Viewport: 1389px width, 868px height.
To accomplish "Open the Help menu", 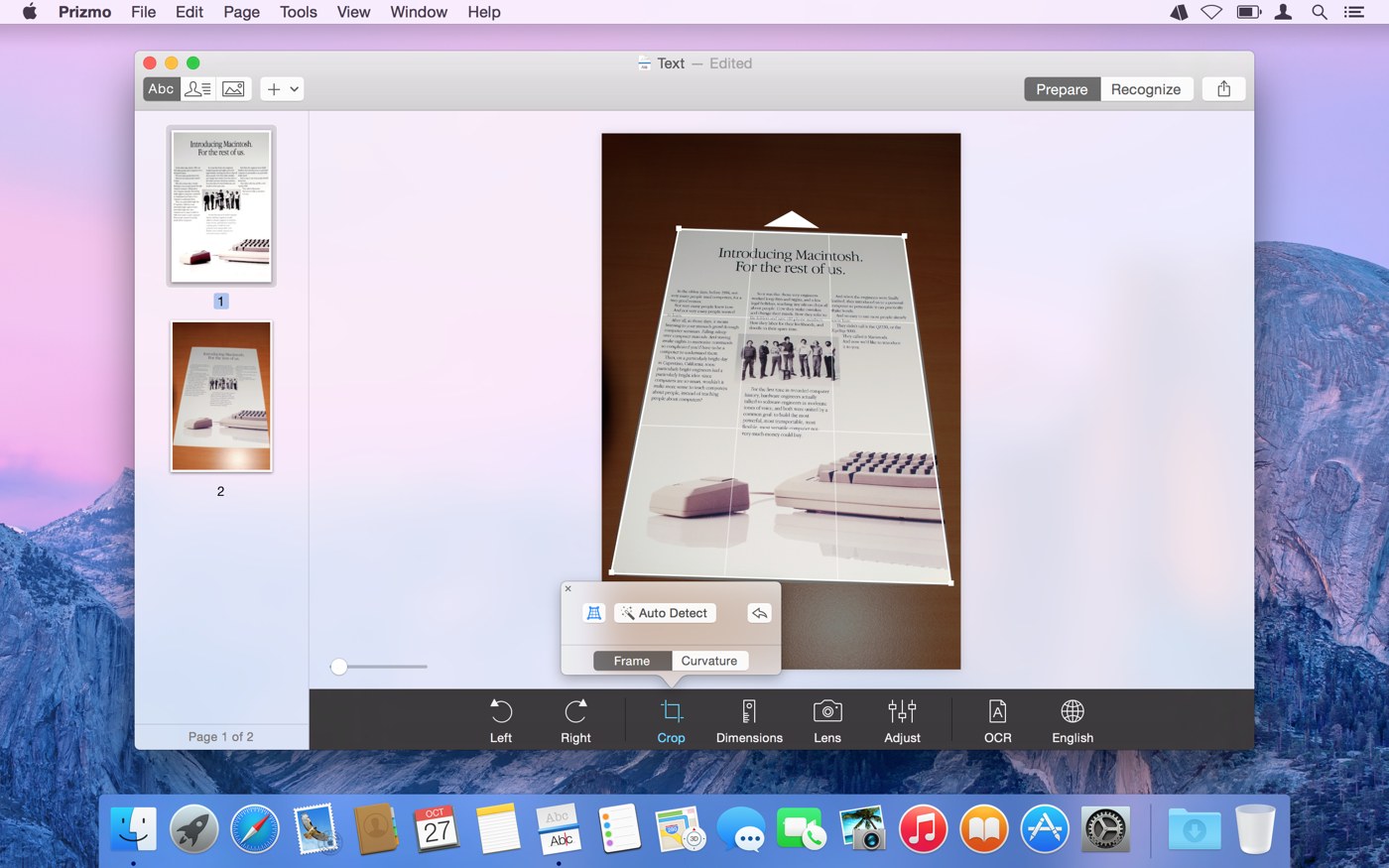I will pos(484,12).
